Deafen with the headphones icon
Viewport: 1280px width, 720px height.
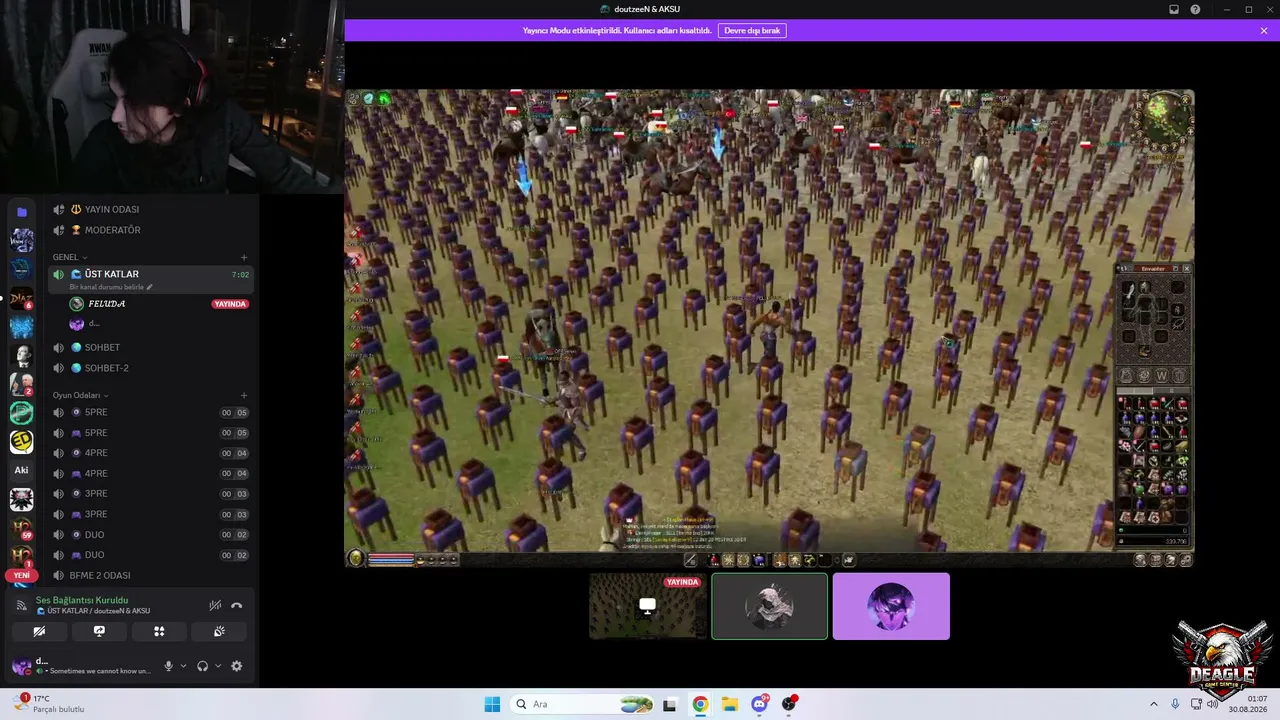[202, 666]
